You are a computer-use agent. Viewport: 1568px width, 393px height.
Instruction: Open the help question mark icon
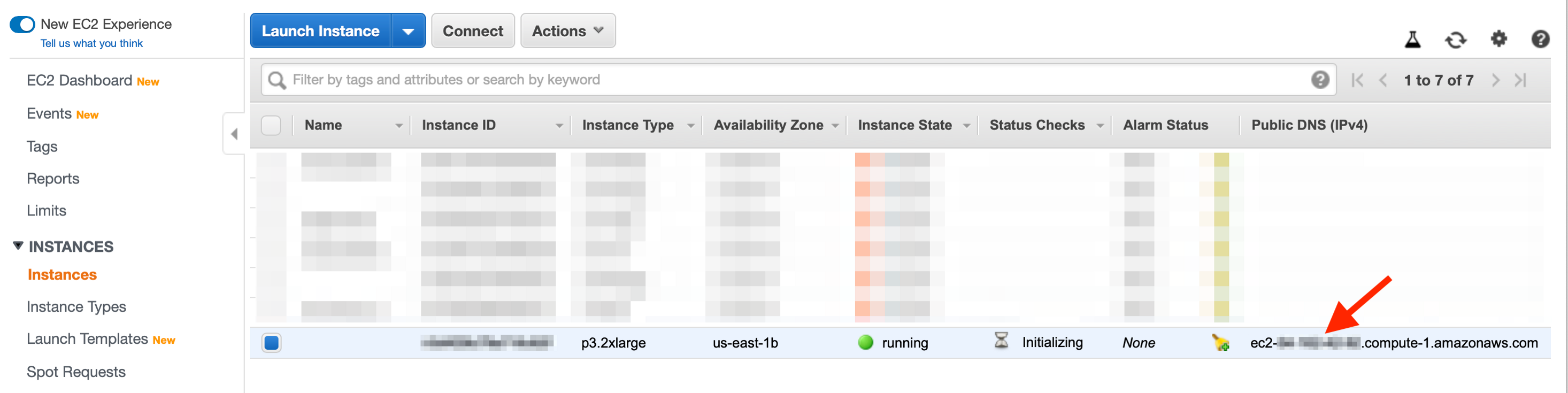pos(1541,40)
